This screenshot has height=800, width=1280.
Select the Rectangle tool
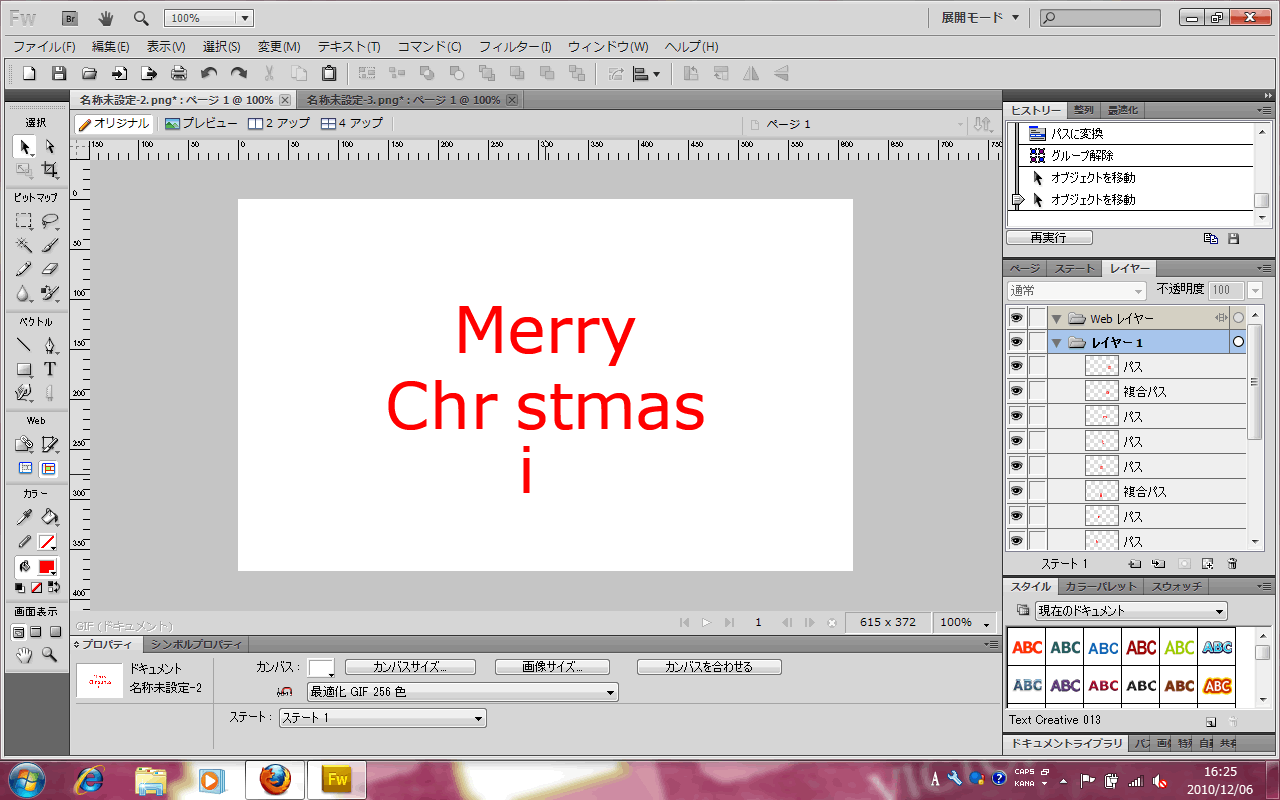click(24, 369)
